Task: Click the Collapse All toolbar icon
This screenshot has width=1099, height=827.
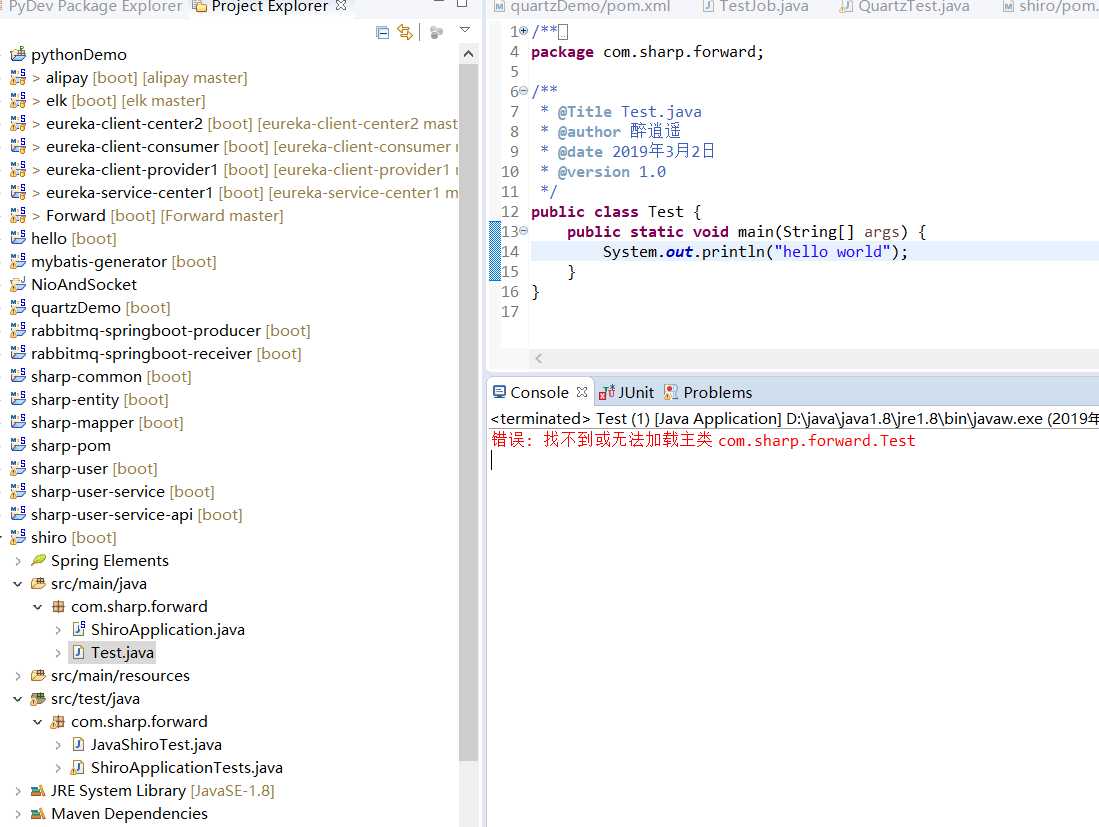Action: click(382, 32)
